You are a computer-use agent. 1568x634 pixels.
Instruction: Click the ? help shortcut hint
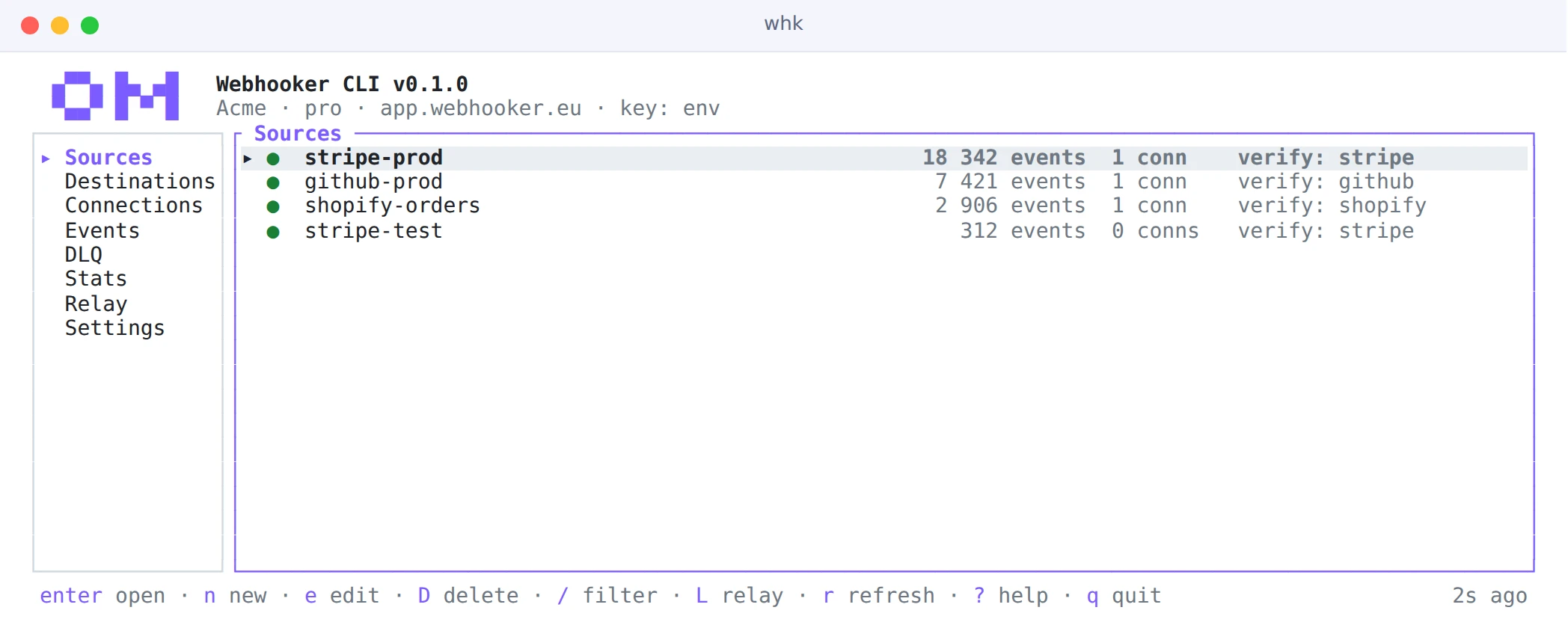(x=1011, y=596)
